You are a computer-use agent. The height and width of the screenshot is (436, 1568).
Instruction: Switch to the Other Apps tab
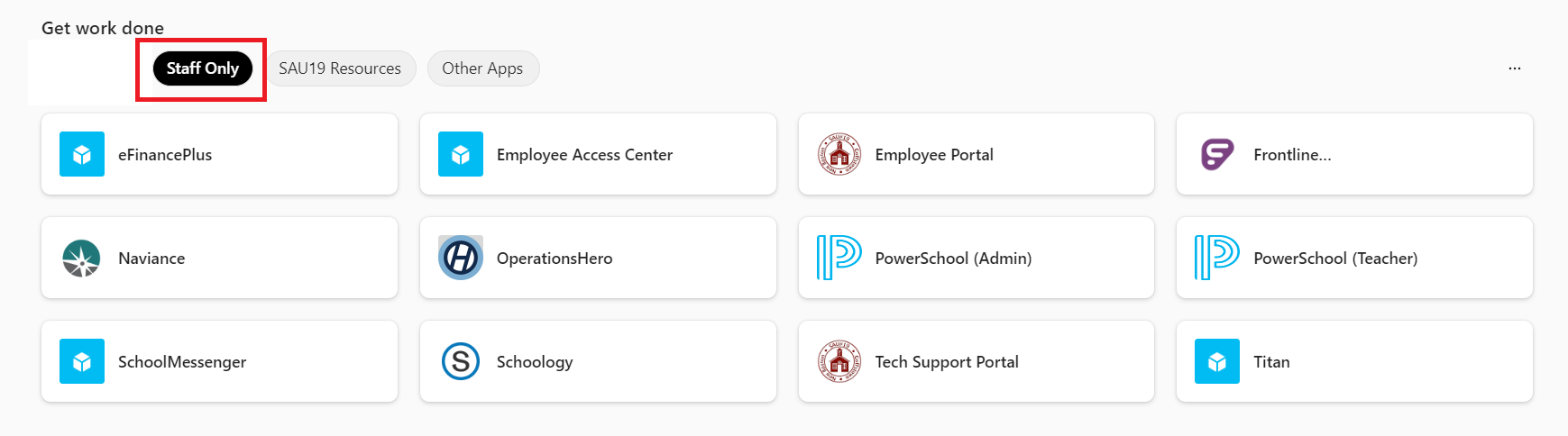point(482,68)
